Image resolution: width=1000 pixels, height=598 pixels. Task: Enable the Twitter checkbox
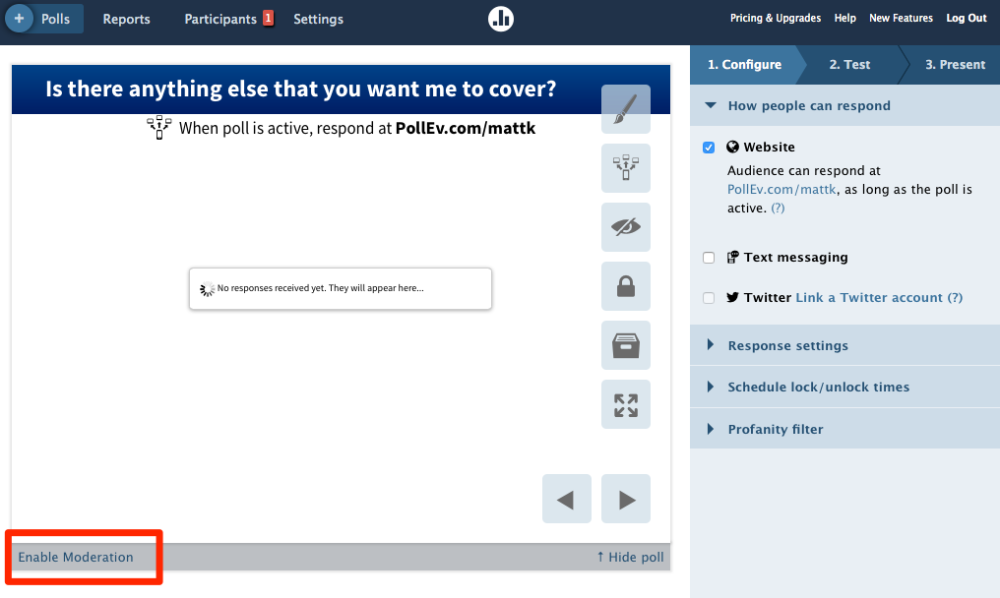pos(709,298)
